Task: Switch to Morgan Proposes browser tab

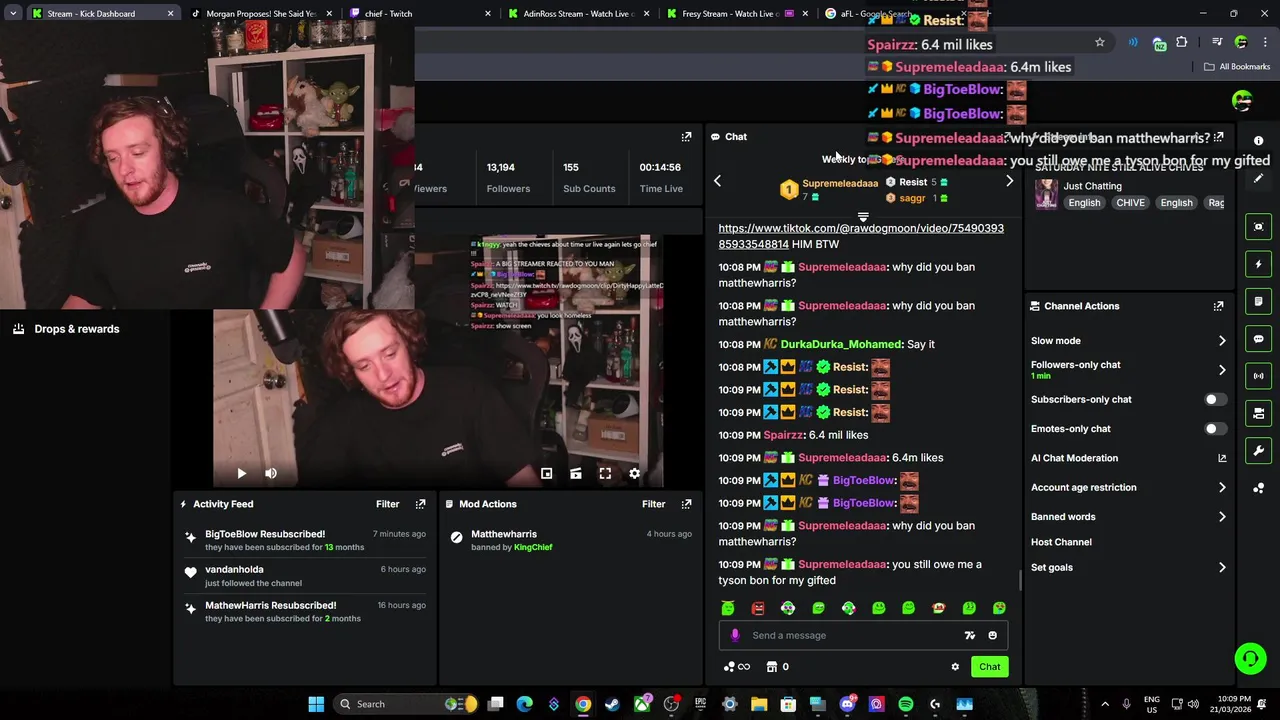Action: pyautogui.click(x=260, y=14)
